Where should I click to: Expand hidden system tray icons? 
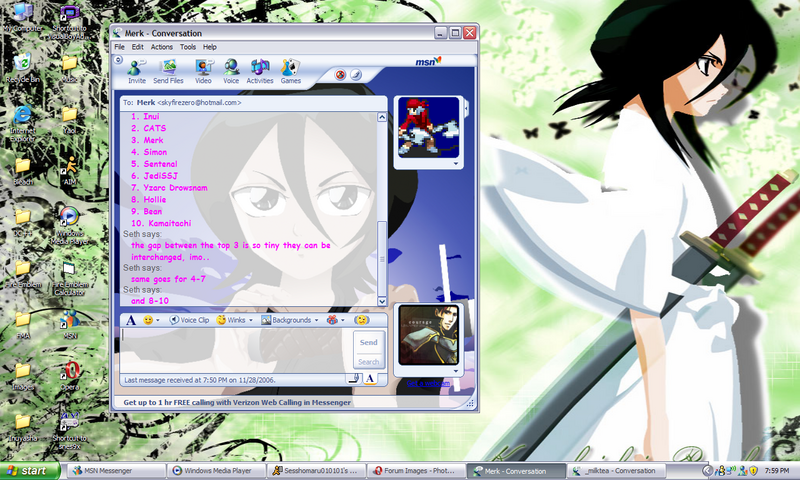(707, 470)
